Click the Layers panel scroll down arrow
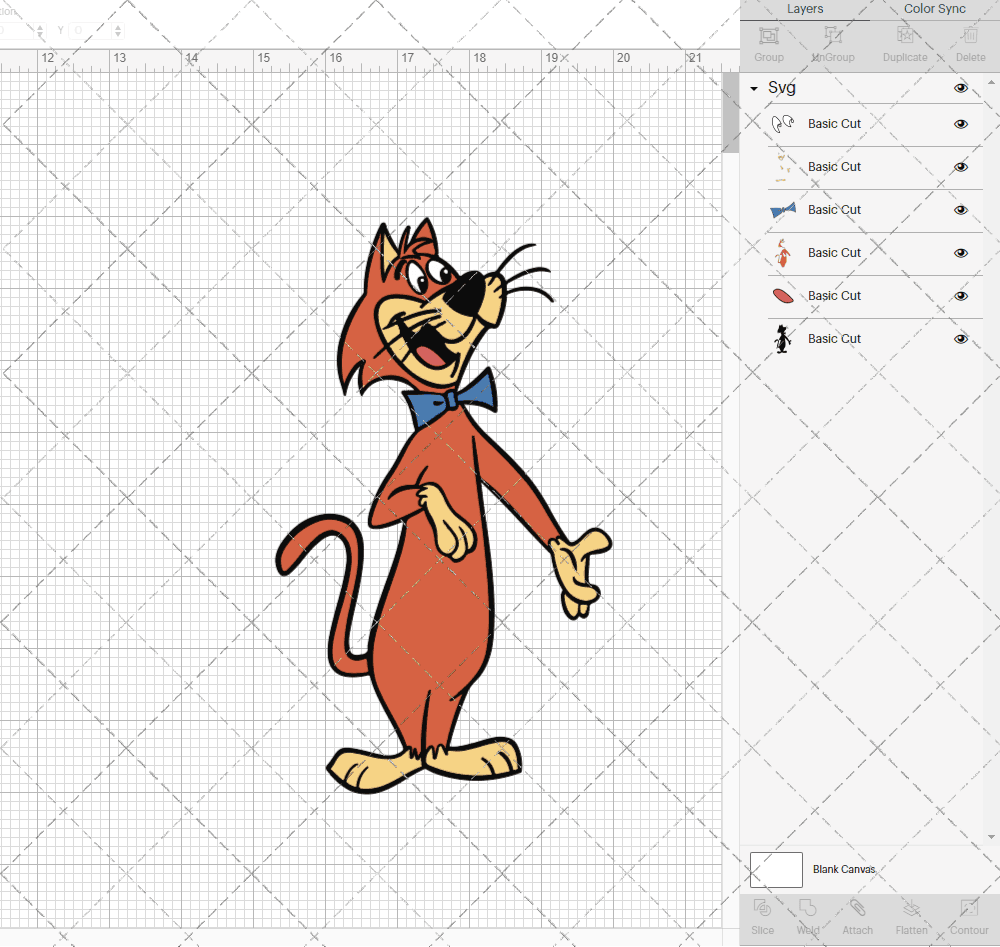 pos(991,837)
